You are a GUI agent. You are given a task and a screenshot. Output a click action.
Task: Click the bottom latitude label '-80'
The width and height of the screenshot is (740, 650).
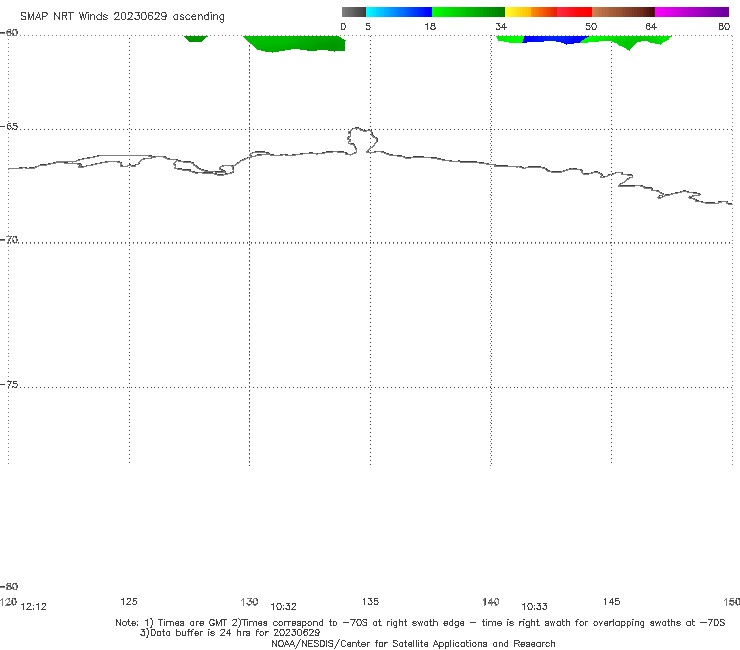click(9, 586)
